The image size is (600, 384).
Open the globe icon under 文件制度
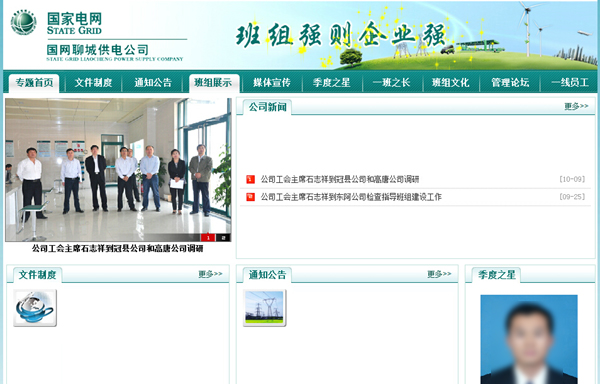coord(35,308)
